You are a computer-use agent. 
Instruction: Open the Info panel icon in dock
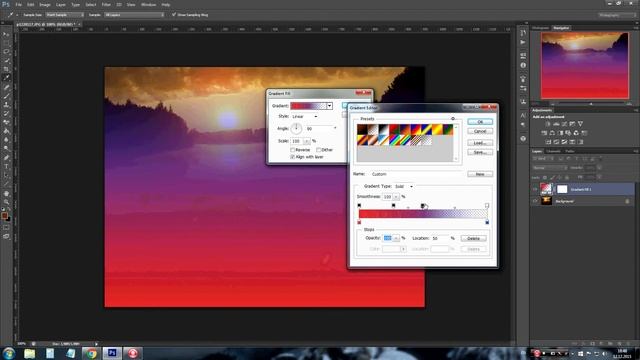[x=523, y=65]
